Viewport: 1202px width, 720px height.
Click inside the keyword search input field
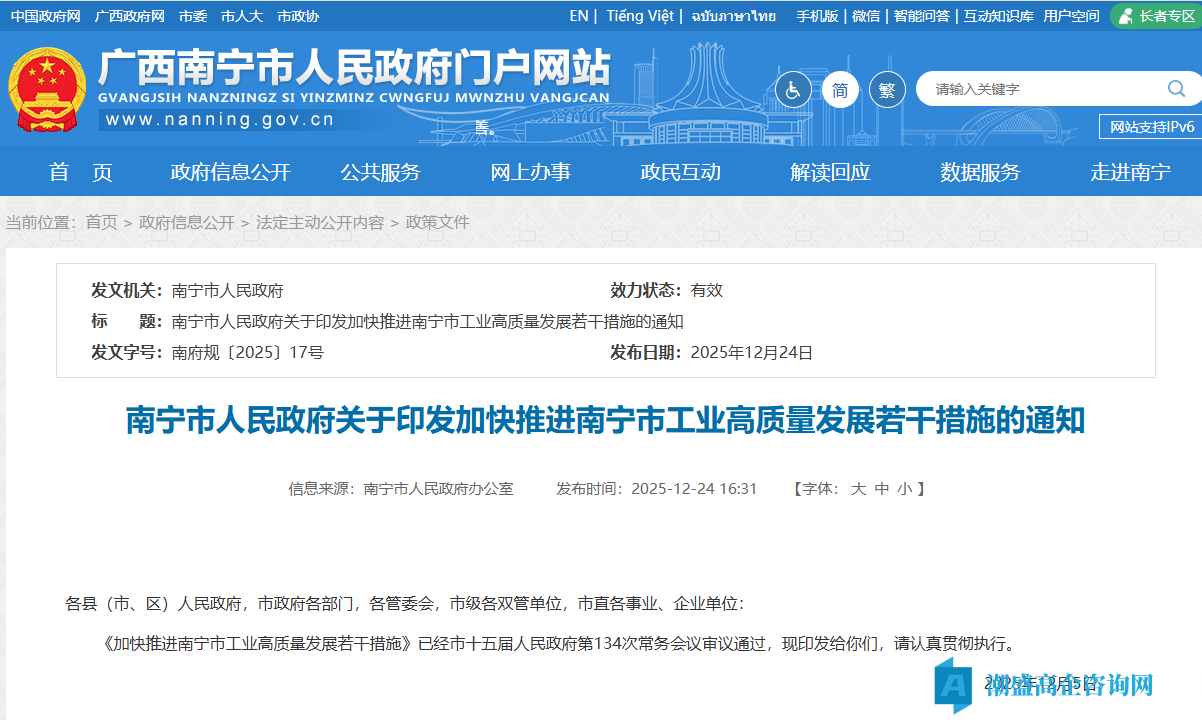click(x=1020, y=88)
